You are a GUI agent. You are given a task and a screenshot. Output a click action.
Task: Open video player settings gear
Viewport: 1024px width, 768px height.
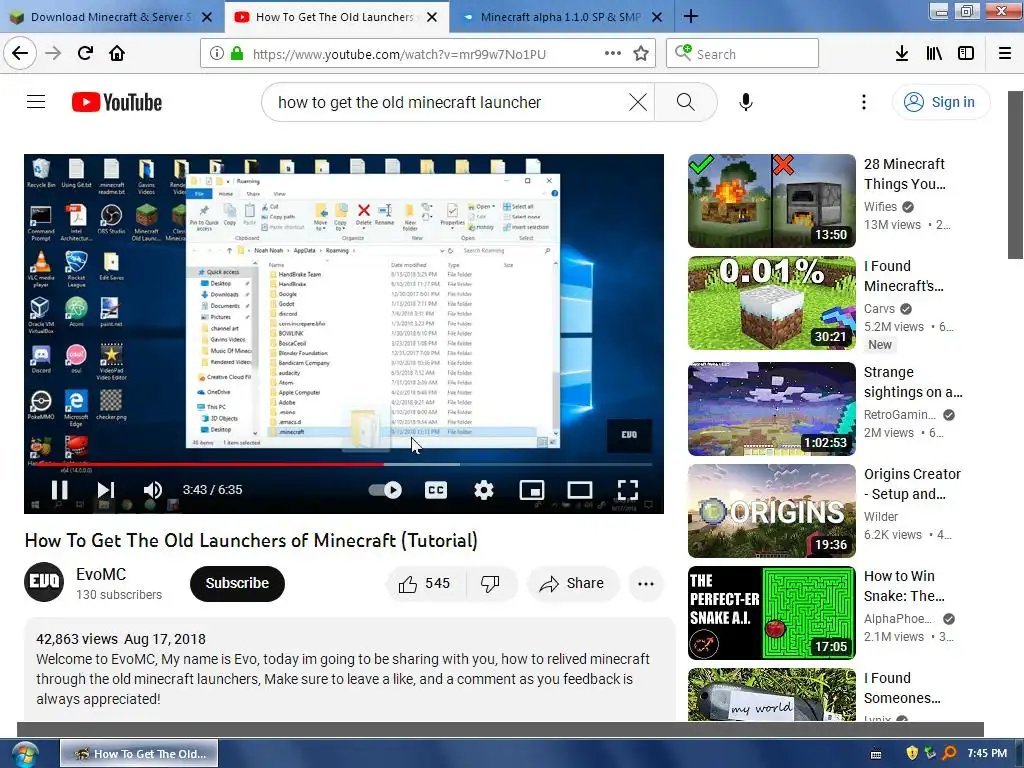coord(483,490)
